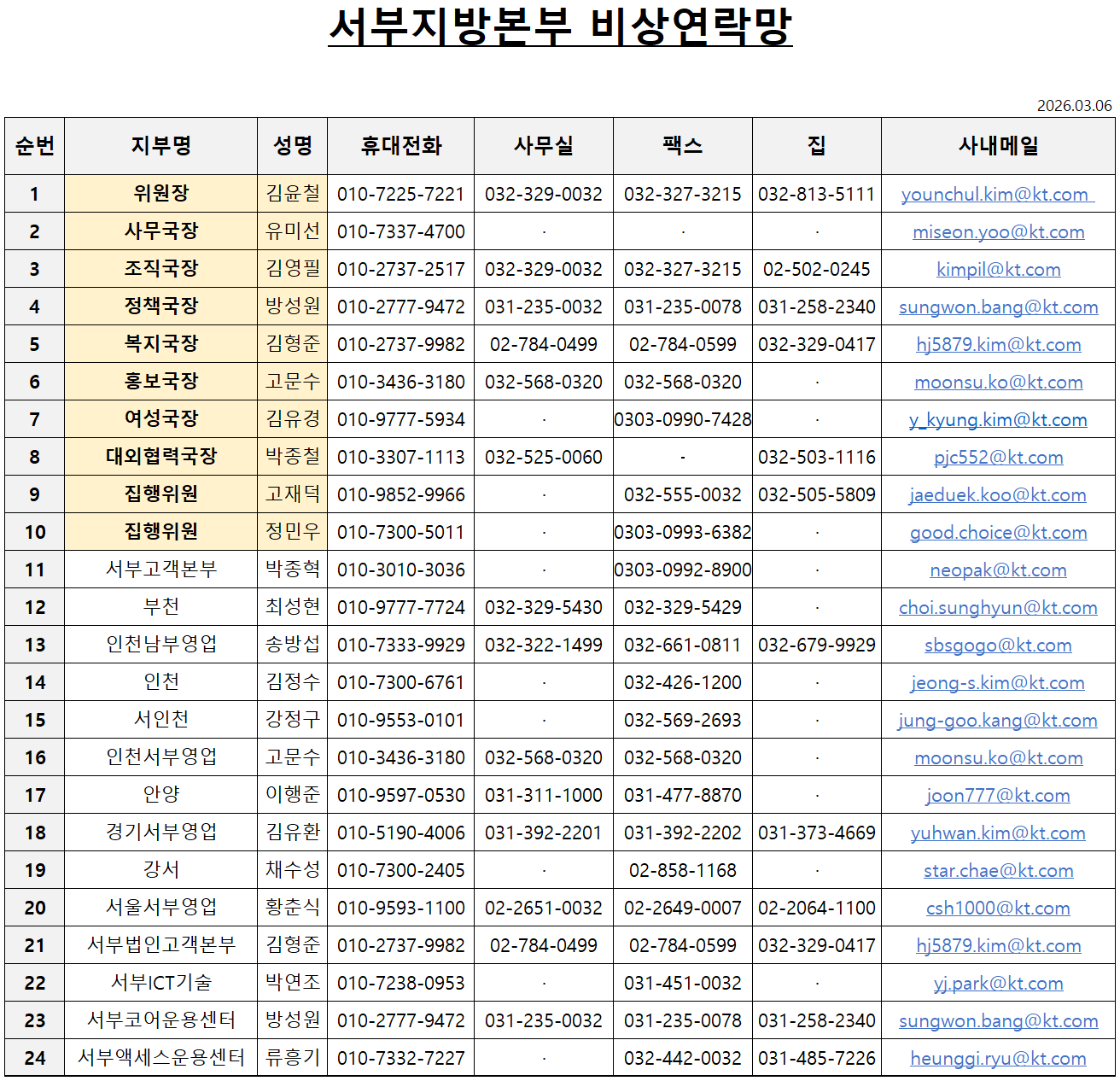Image resolution: width=1120 pixels, height=1081 pixels.
Task: Click the miseon.yoo@kt.com email link
Action: (x=998, y=232)
